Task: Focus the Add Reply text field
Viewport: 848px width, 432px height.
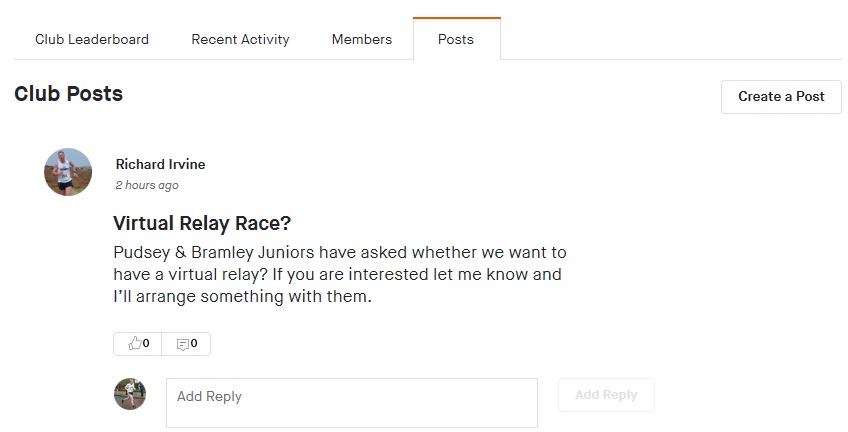Action: tap(351, 402)
